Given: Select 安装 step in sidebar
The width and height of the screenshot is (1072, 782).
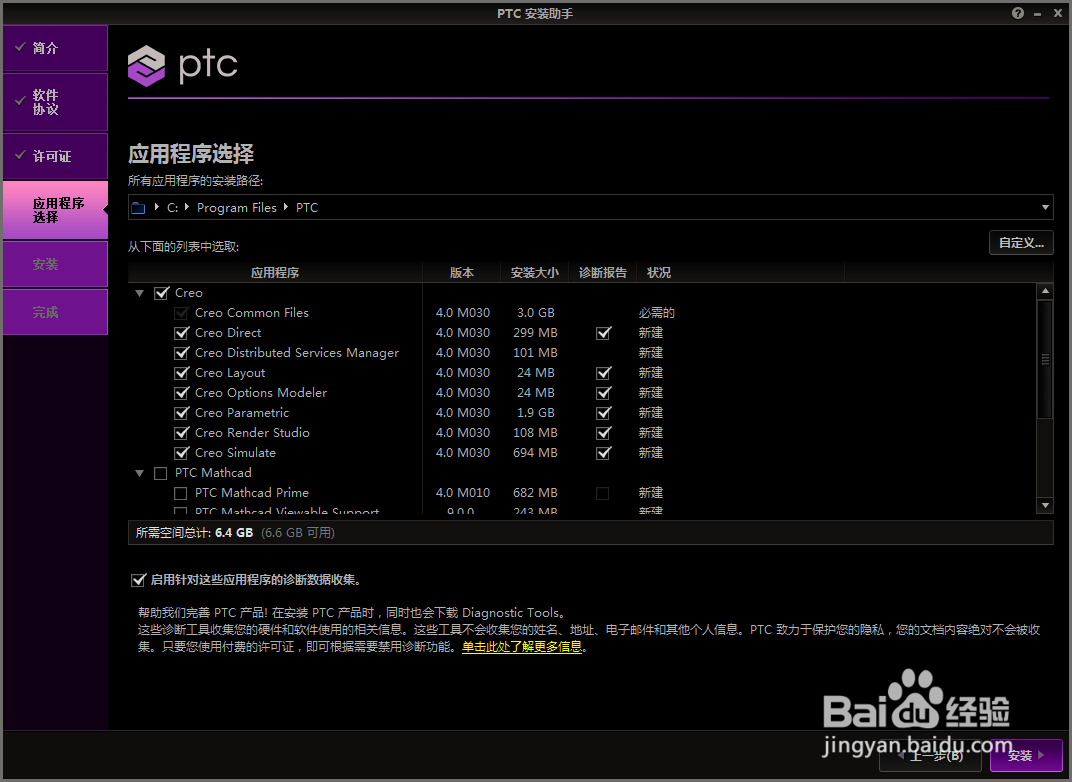Looking at the screenshot, I should coord(55,264).
